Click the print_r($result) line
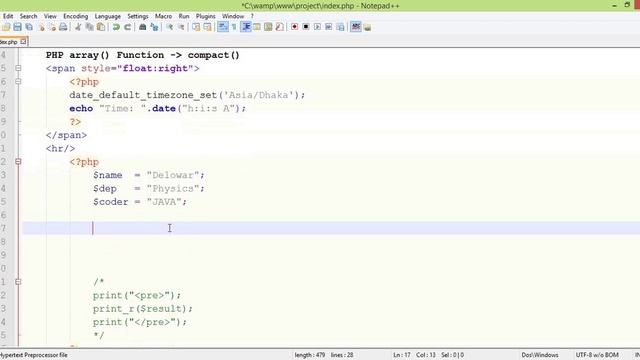Viewport: 640px width, 360px height. [x=142, y=309]
